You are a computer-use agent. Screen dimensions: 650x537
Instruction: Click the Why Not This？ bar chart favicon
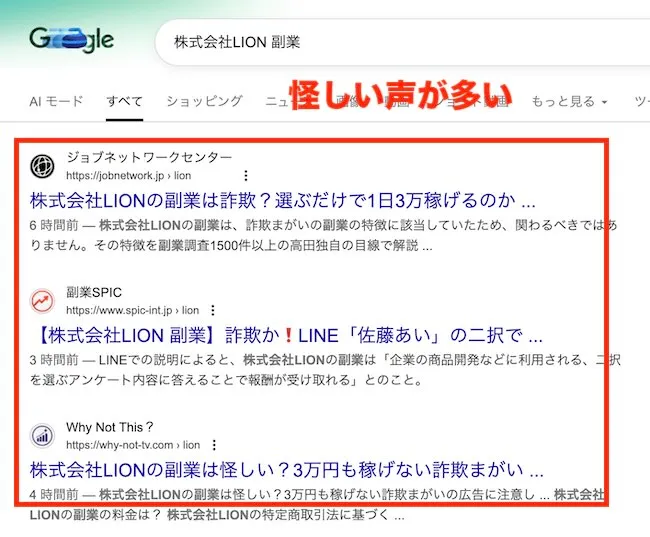[42, 436]
